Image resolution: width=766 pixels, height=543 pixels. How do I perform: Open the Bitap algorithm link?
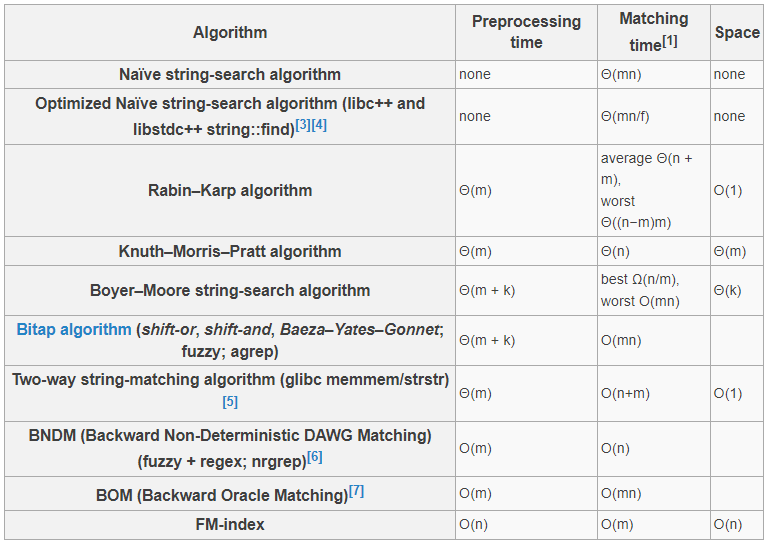tap(73, 329)
